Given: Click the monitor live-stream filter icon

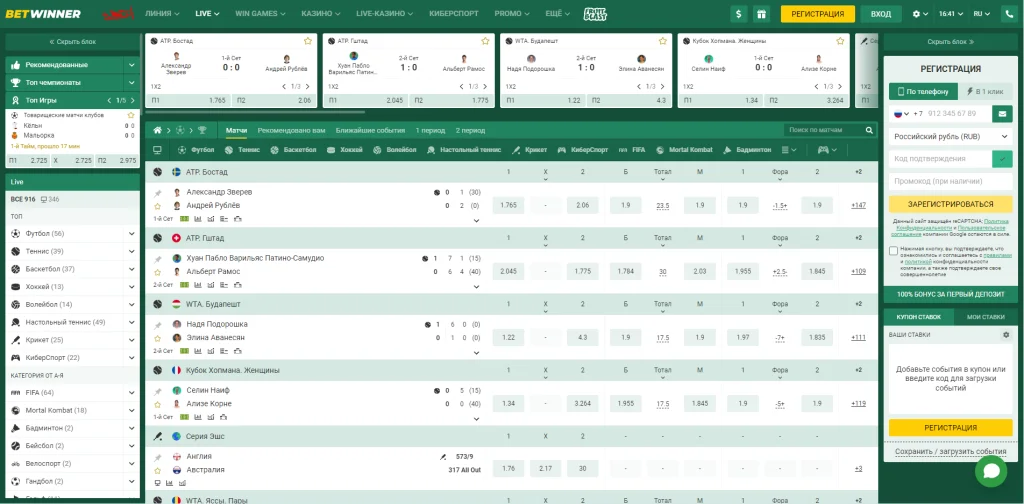Looking at the screenshot, I should coord(157,150).
